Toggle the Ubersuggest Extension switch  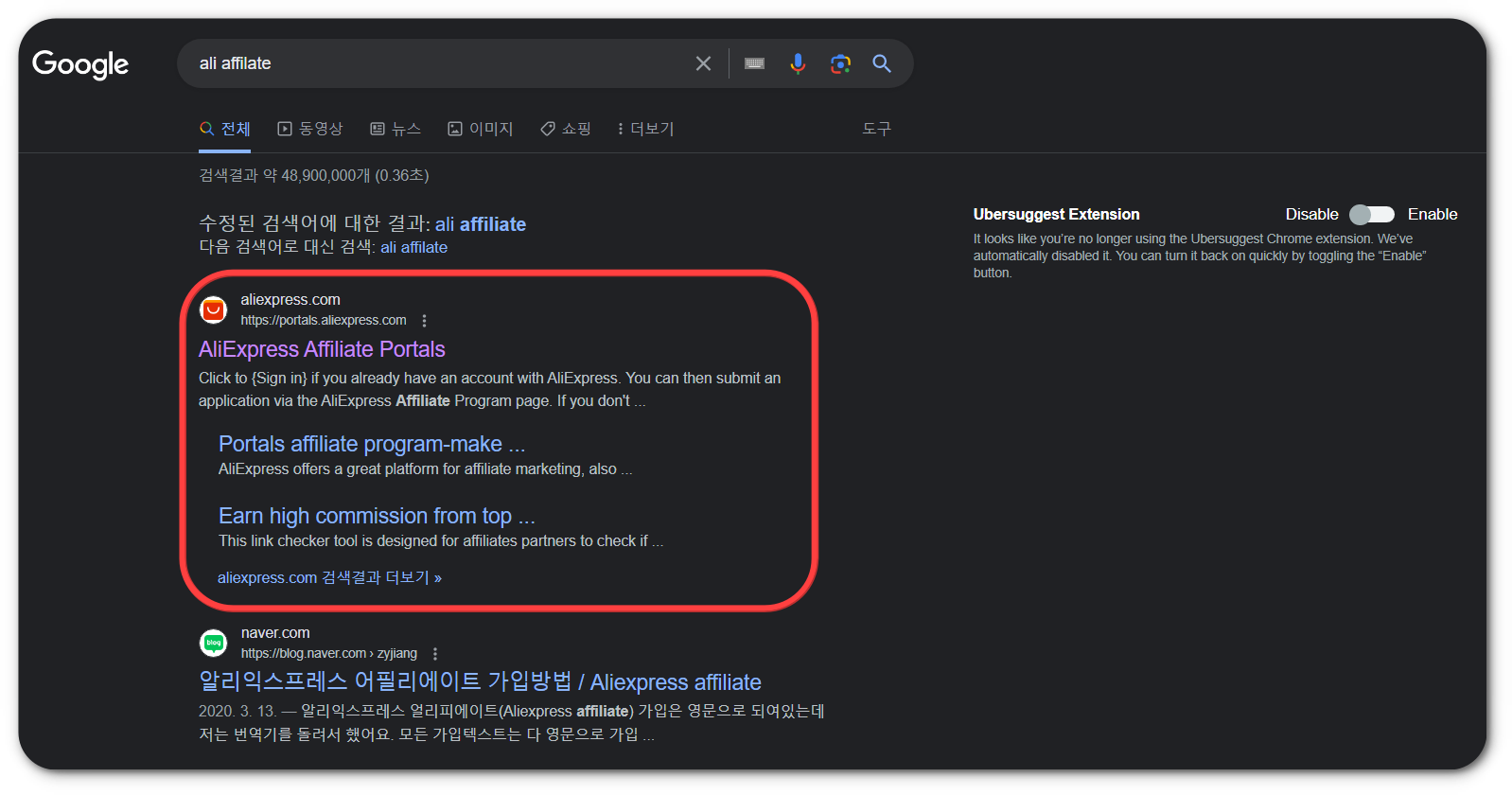tap(1372, 215)
